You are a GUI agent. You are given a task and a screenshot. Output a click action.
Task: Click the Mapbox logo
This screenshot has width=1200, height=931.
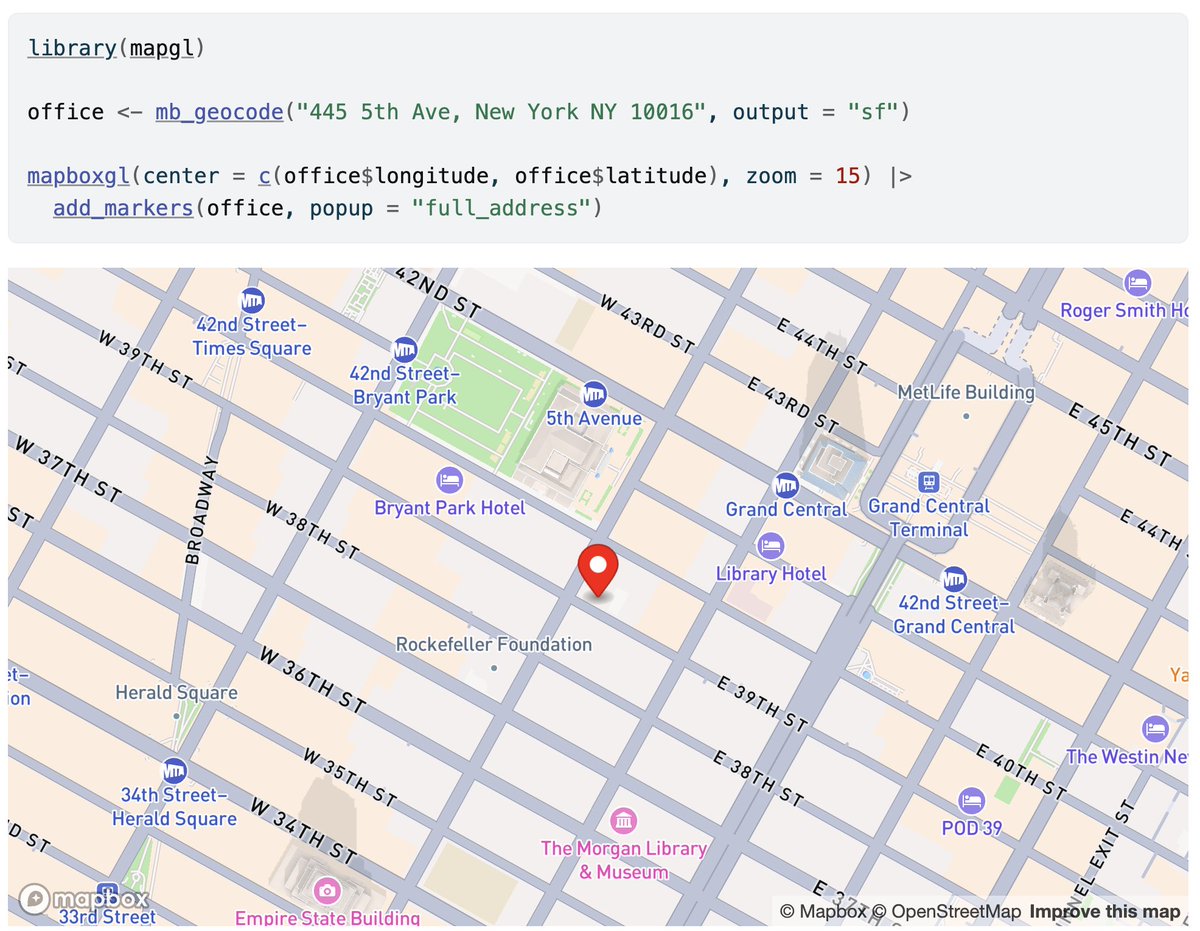[84, 898]
